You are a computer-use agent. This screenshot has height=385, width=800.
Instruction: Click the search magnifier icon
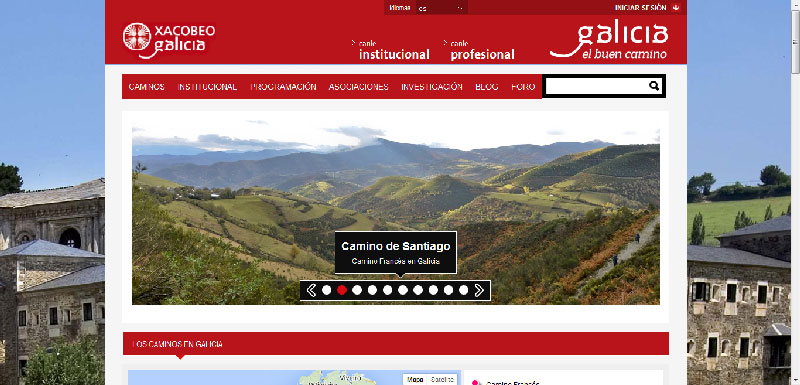coord(654,86)
